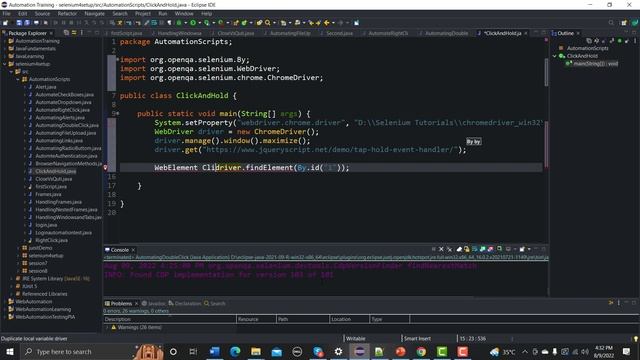The height and width of the screenshot is (360, 640).
Task: Close the ClickAndHold.java editor tab
Action: (x=526, y=33)
